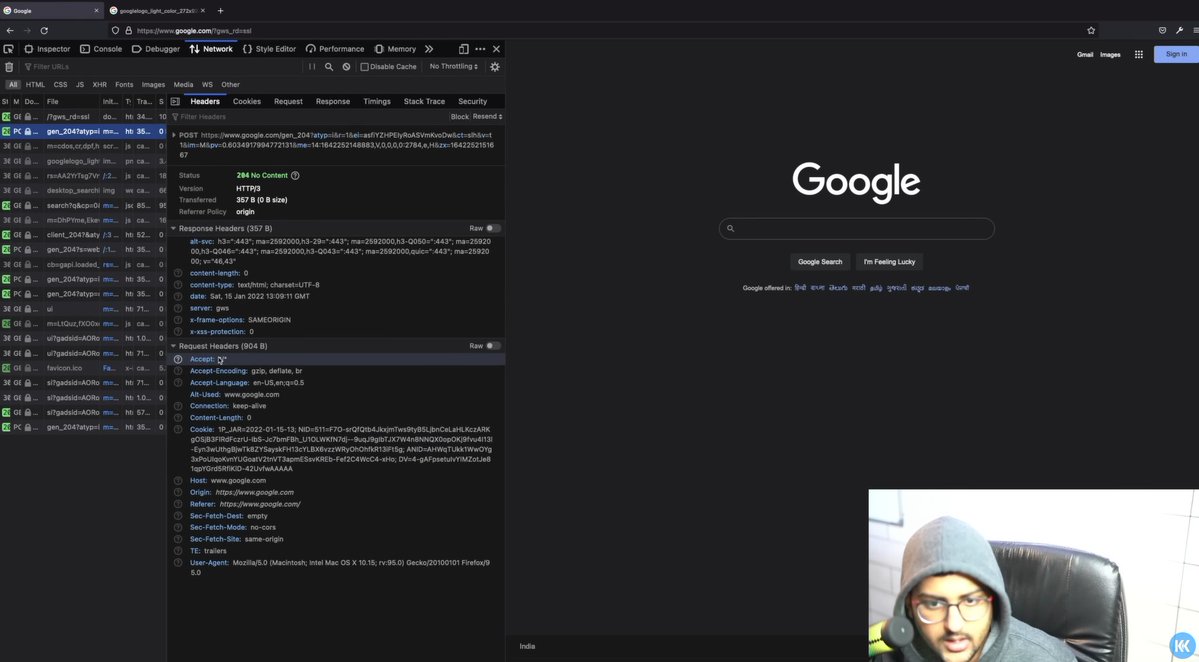The width and height of the screenshot is (1199, 662).
Task: Open help icon for Cookie header
Action: [178, 430]
